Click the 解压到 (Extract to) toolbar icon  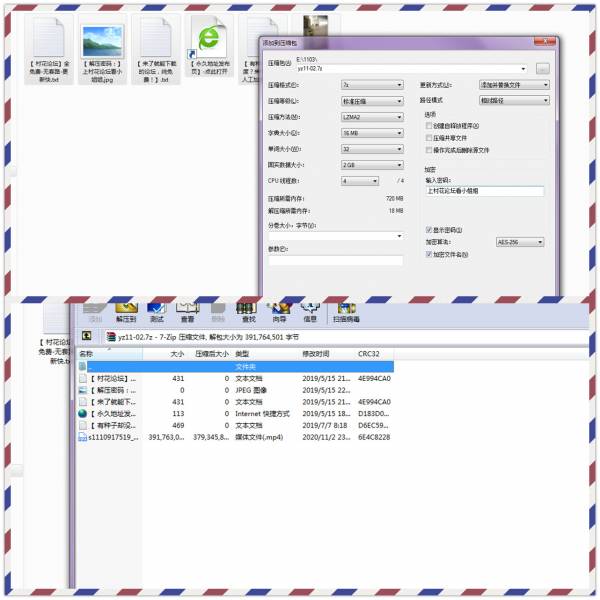pyautogui.click(x=125, y=311)
